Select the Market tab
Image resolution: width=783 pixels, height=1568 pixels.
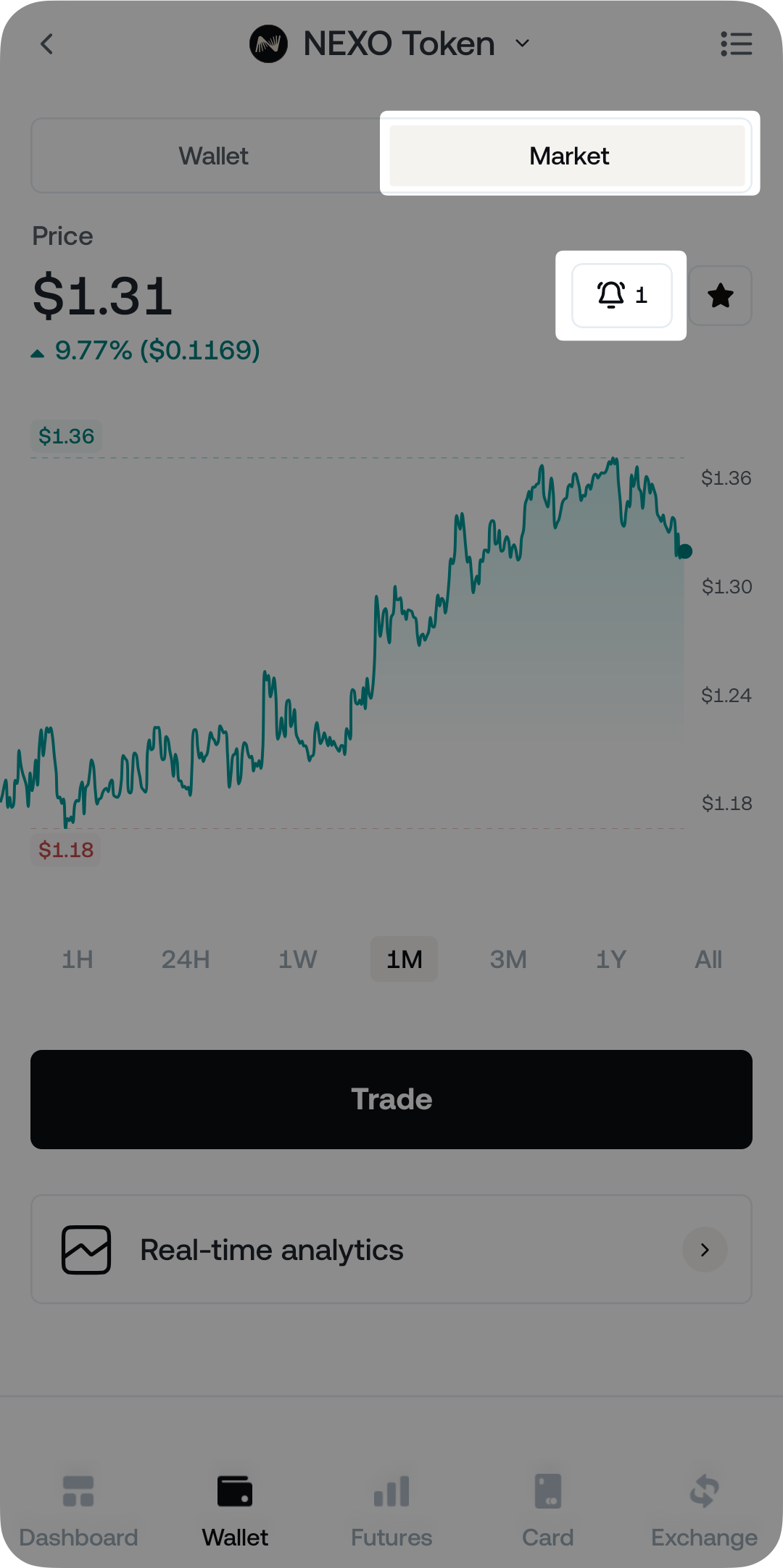click(568, 156)
